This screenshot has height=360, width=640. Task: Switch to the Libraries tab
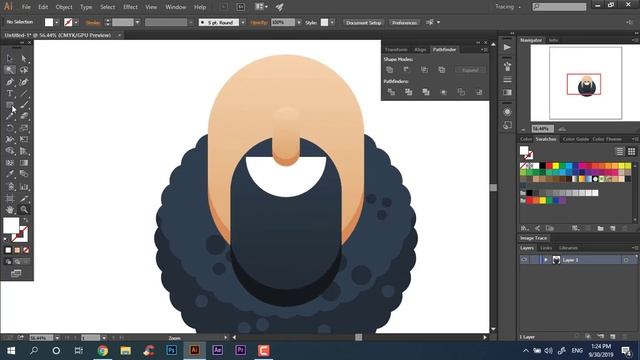point(568,248)
